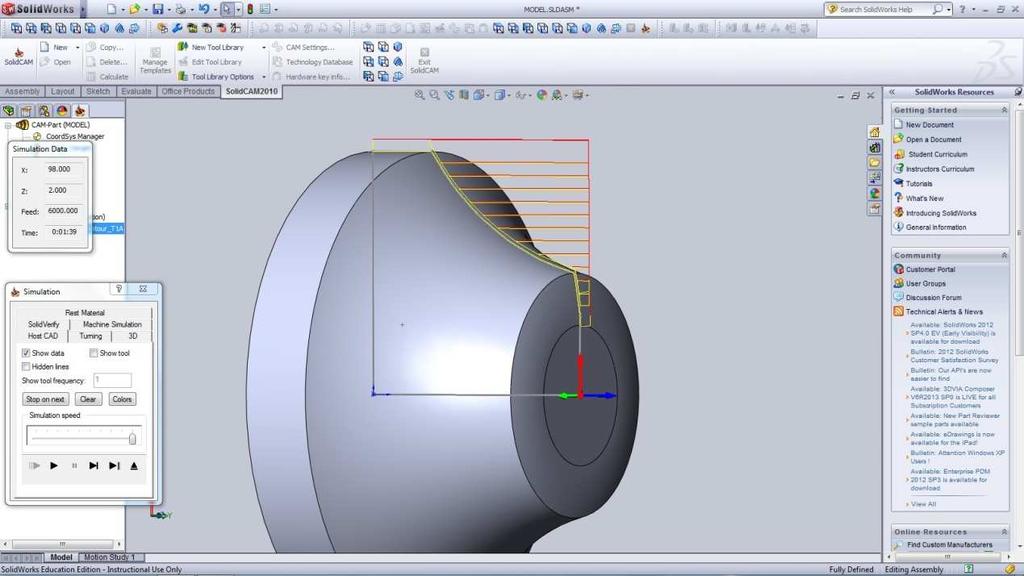Open the ConfigurationManager tab icon

pyautogui.click(x=44, y=110)
